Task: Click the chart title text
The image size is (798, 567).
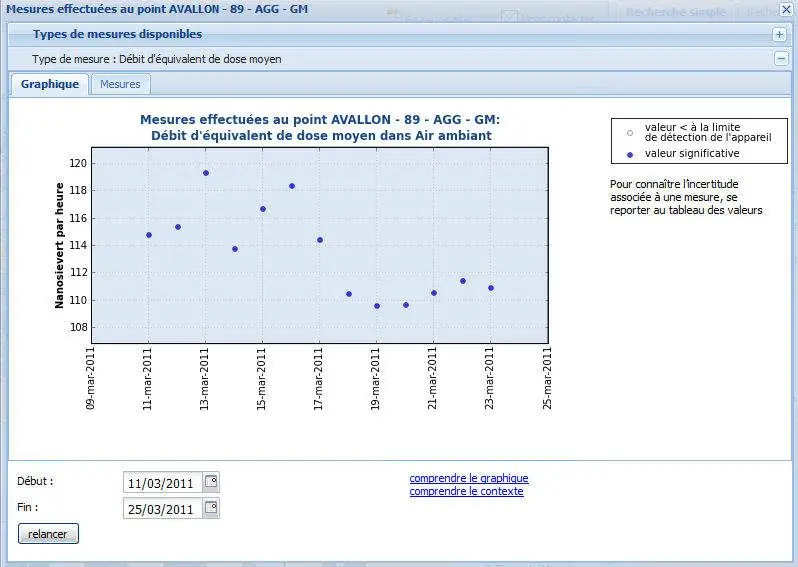Action: coord(321,127)
